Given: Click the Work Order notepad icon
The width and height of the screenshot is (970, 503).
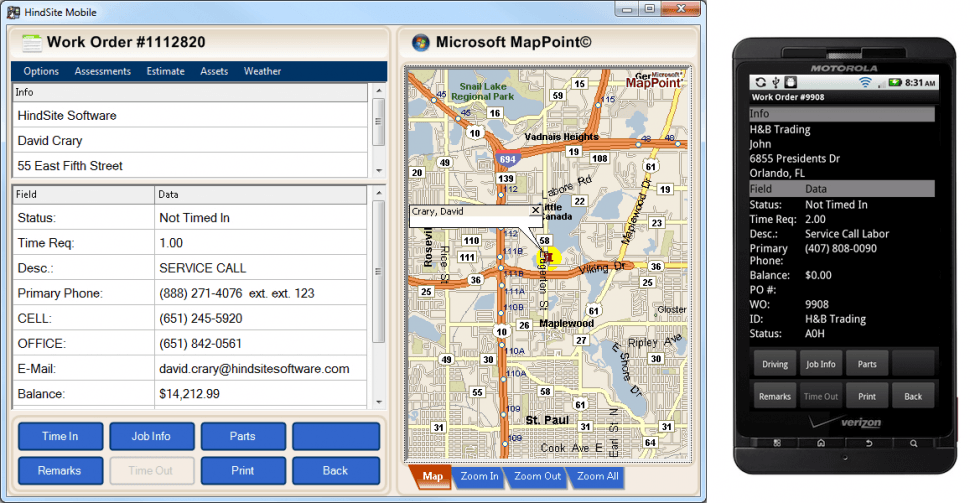Looking at the screenshot, I should click(x=32, y=43).
